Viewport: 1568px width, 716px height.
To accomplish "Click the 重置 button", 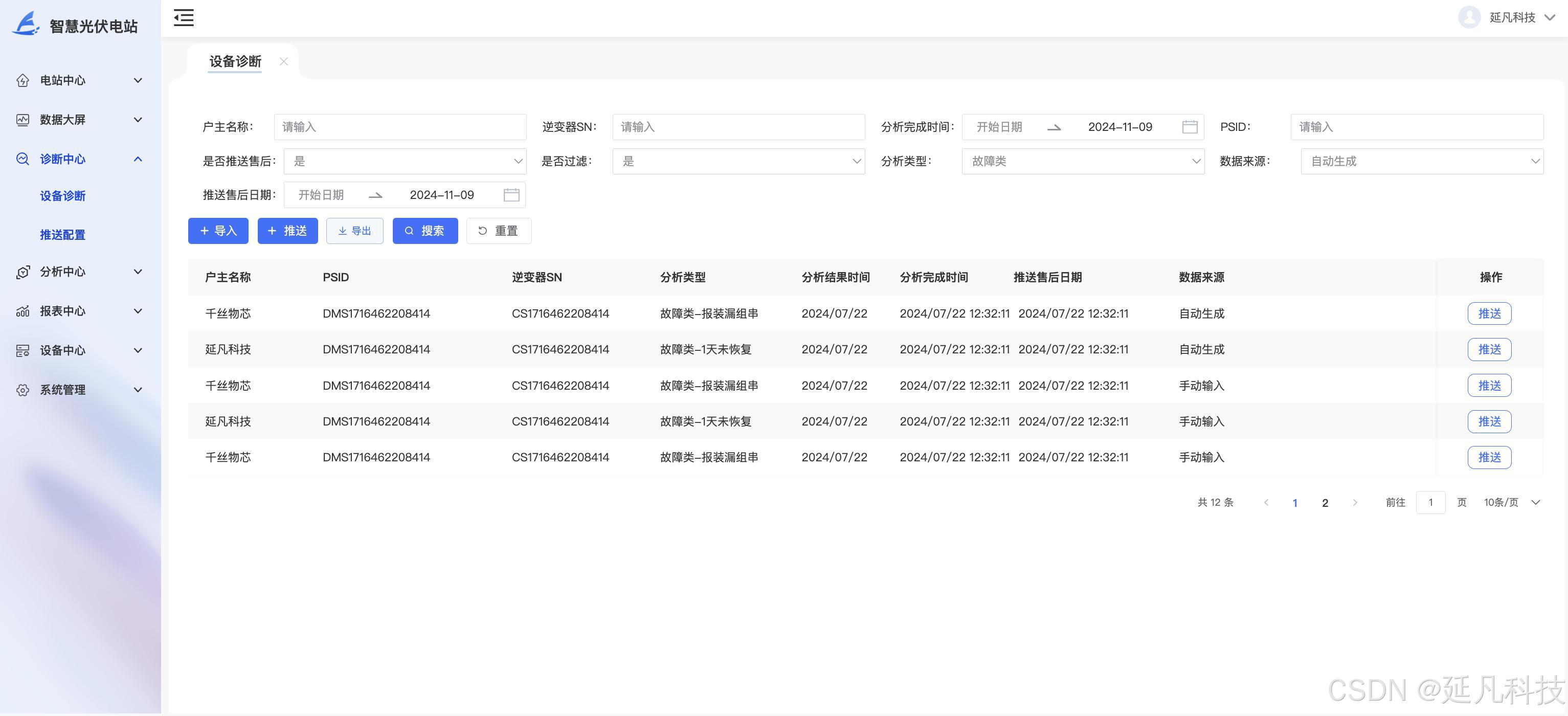I will coord(499,231).
